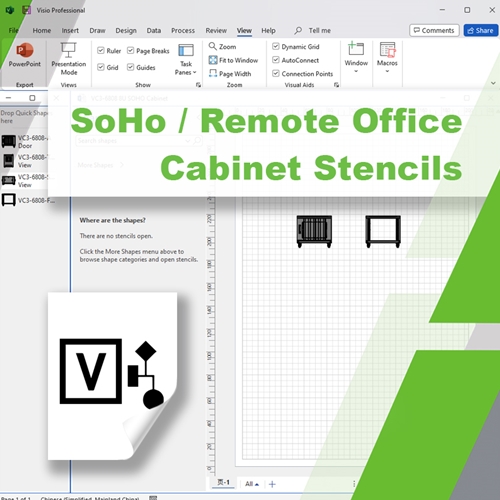Open the All pages list

(252, 484)
